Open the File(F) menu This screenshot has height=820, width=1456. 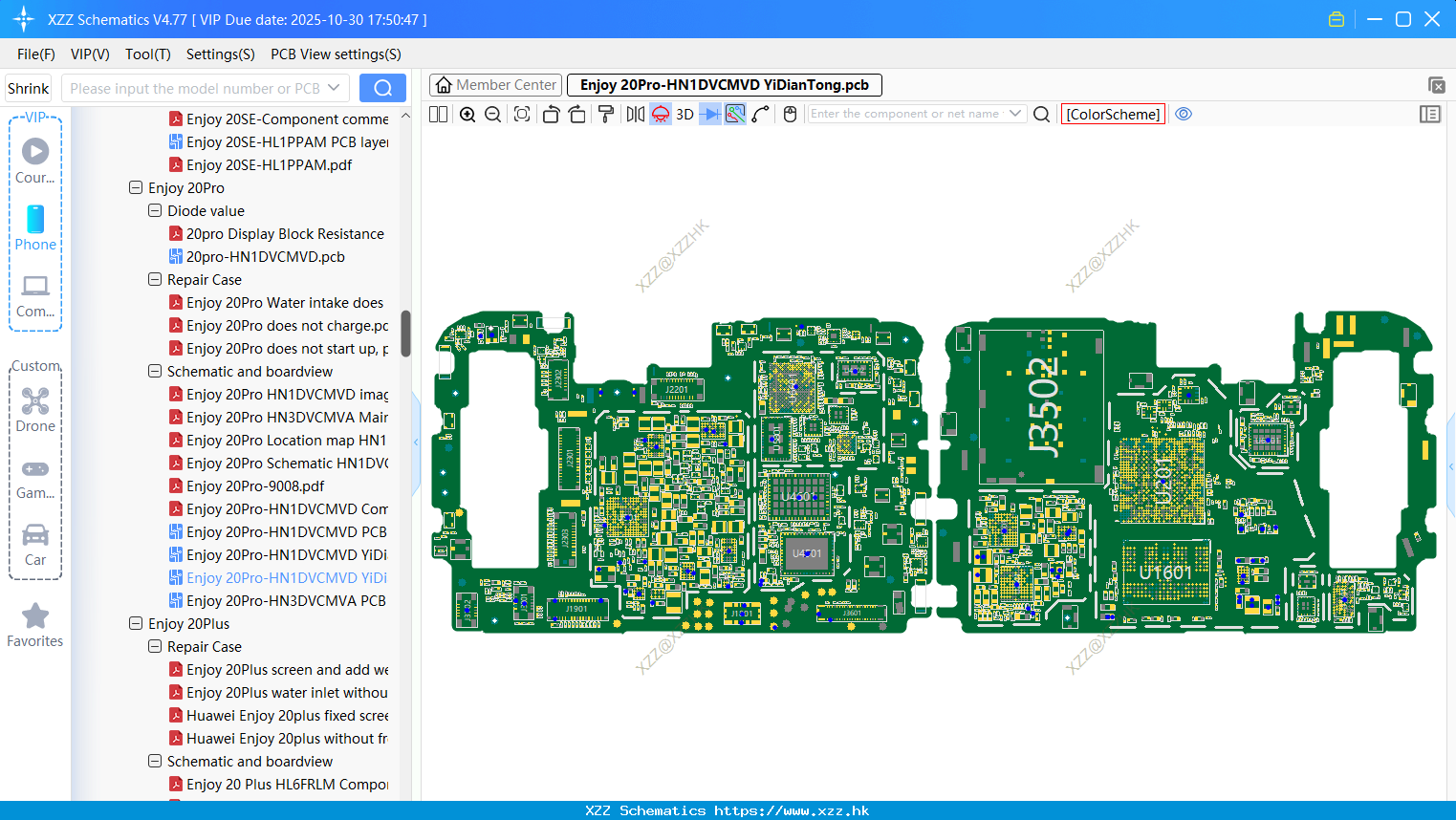(36, 54)
